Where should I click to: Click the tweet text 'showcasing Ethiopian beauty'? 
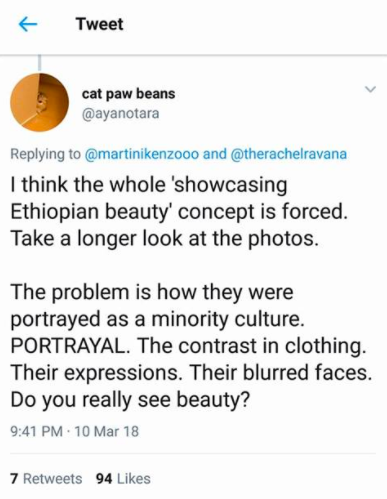[x=148, y=198]
